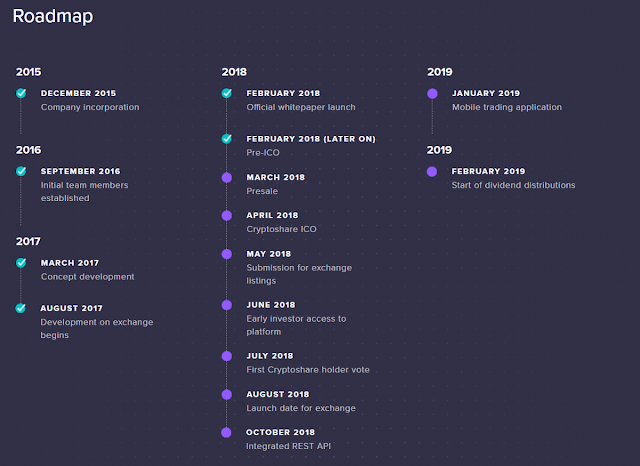The width and height of the screenshot is (640, 466).
Task: Click the January 2019 timeline dot
Action: [432, 93]
